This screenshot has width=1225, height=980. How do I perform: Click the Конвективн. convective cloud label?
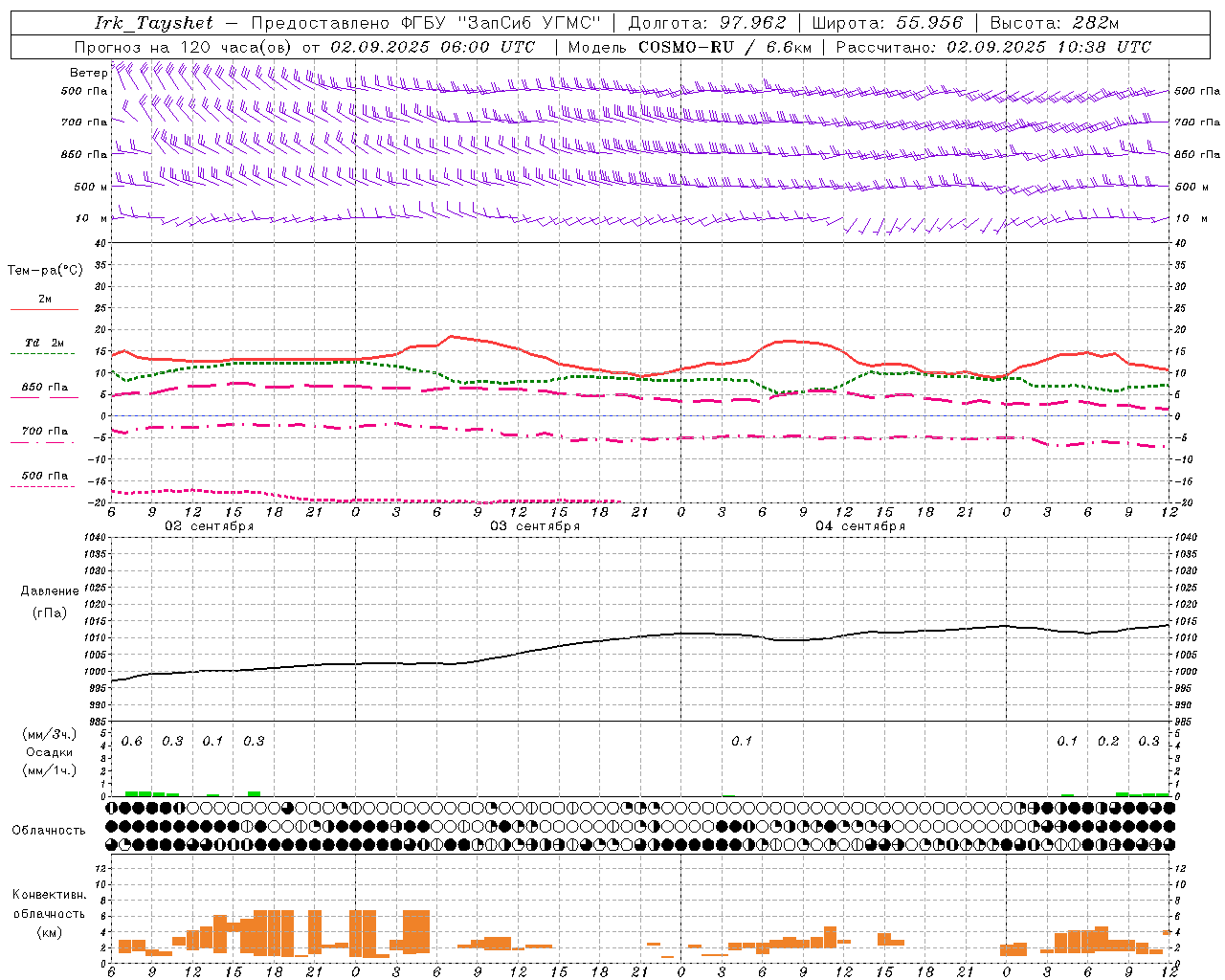49,896
